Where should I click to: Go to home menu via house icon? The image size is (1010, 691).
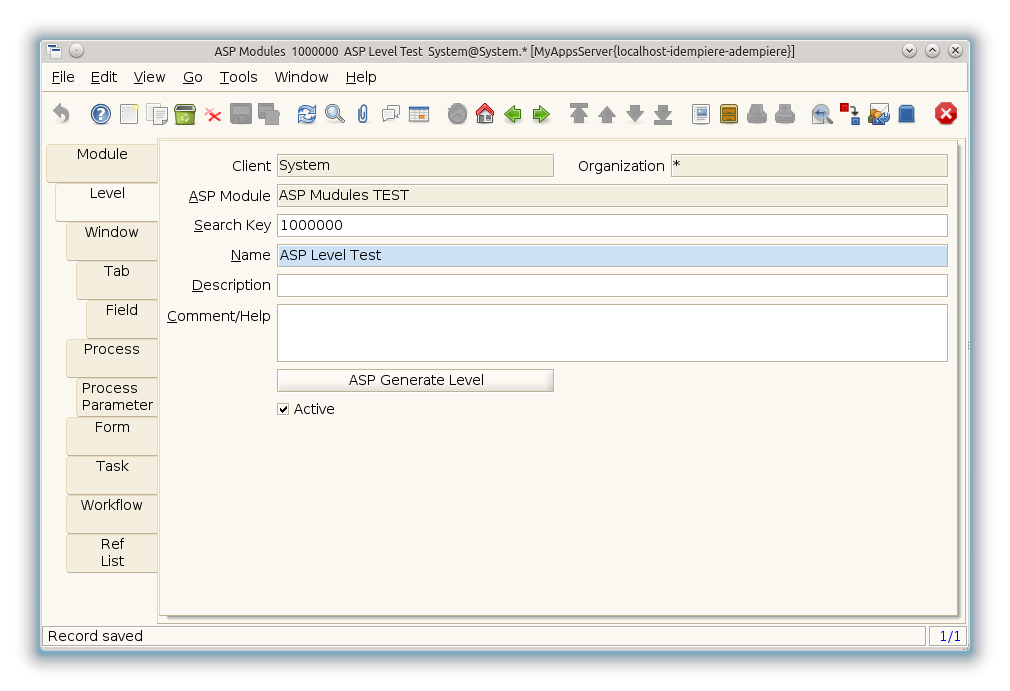pyautogui.click(x=485, y=114)
